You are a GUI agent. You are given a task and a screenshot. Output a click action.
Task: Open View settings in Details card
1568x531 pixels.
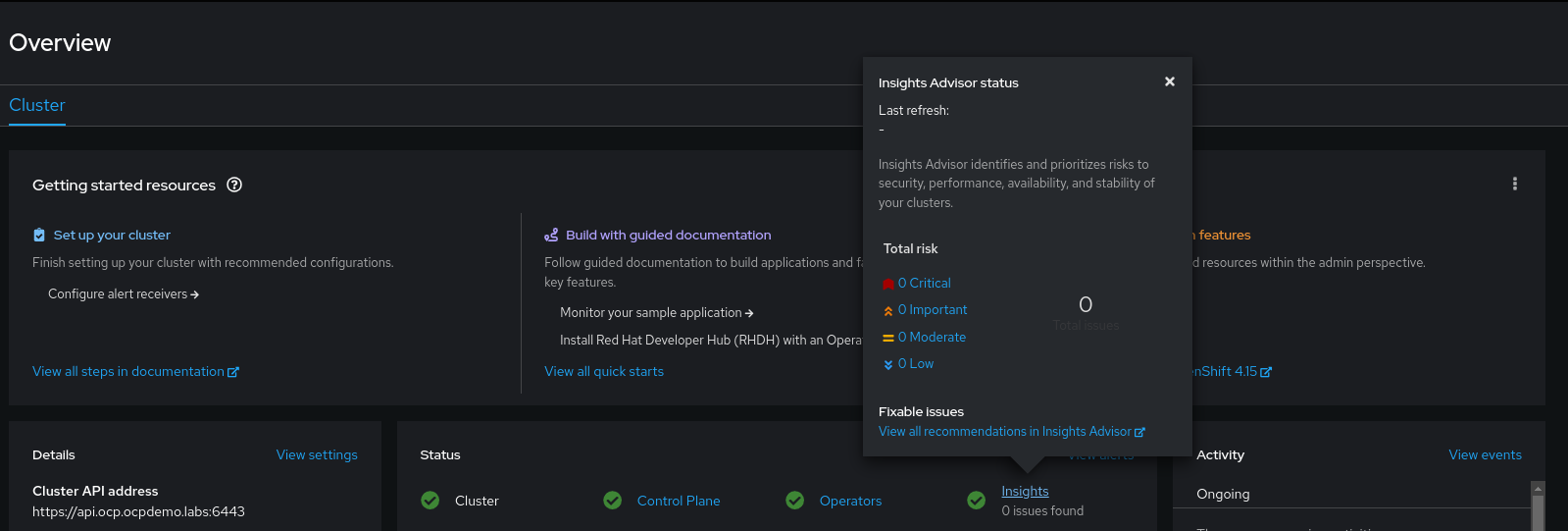pyautogui.click(x=317, y=455)
